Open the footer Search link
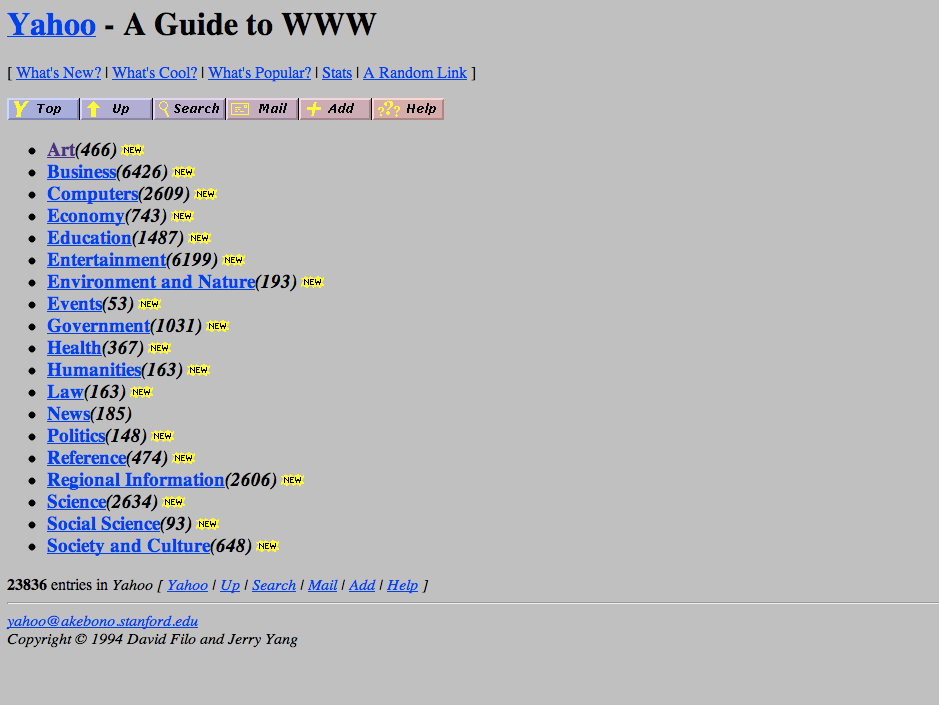 [x=274, y=585]
